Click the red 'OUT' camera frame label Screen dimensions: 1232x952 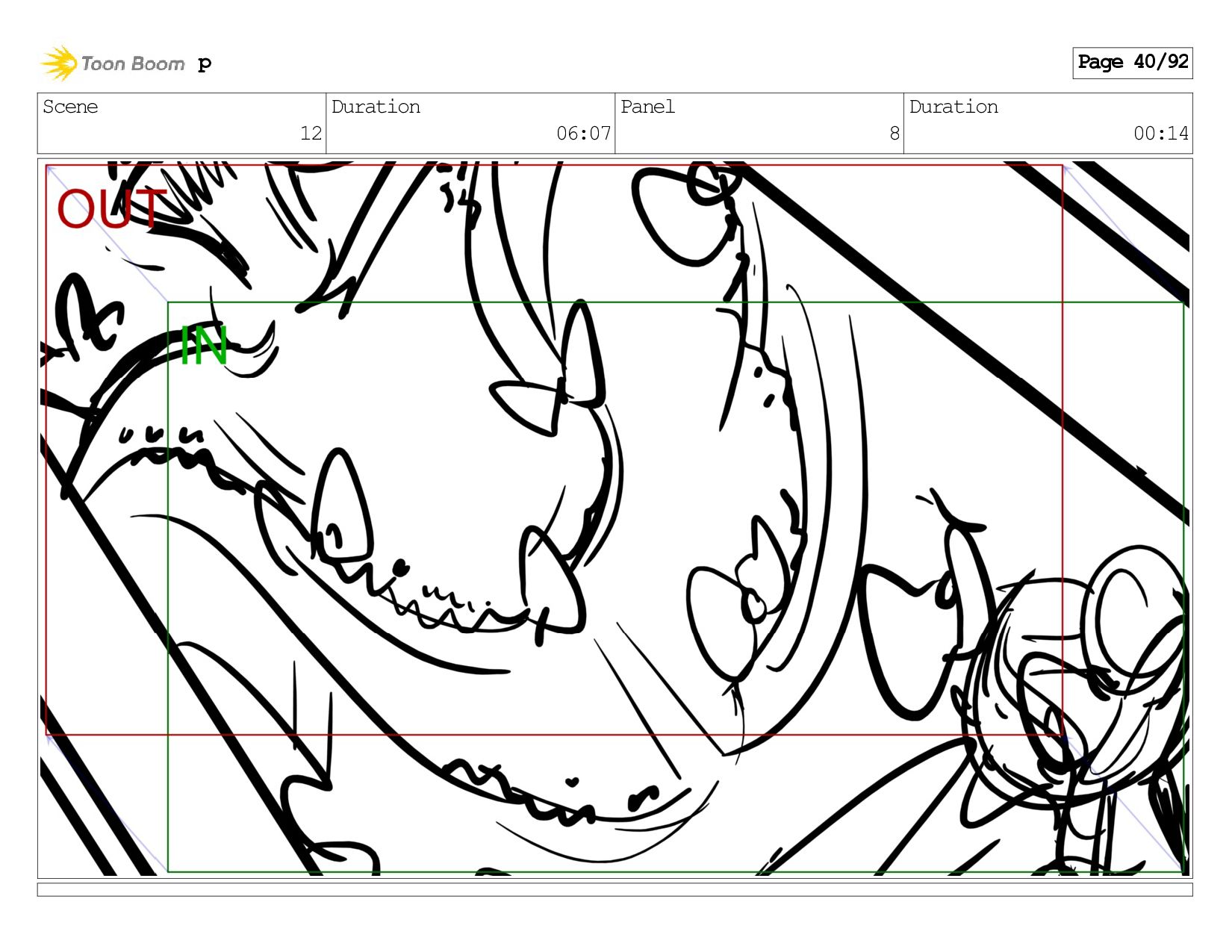click(111, 209)
